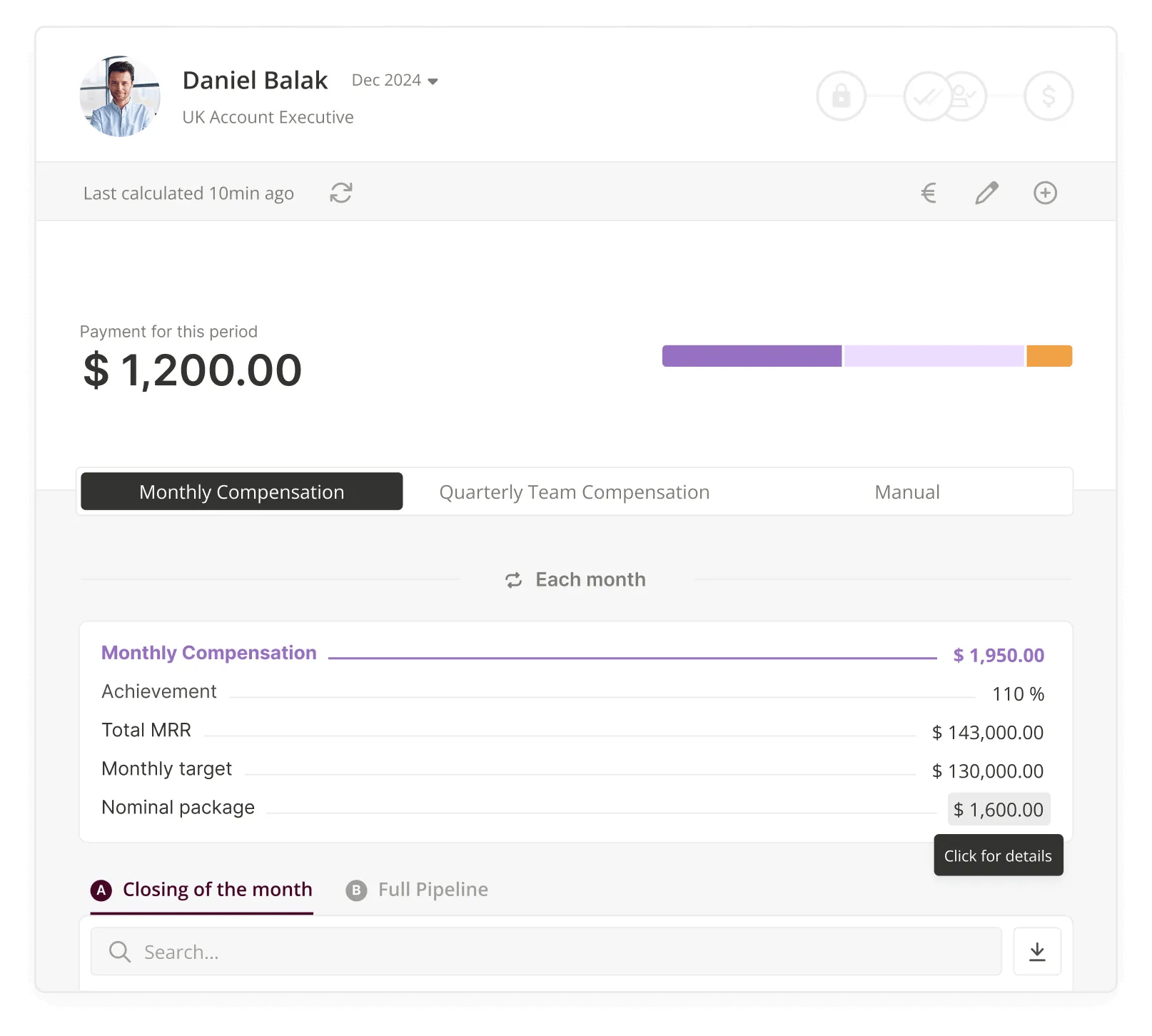Click the Total MRR $ 143,000.00 value

click(x=988, y=732)
